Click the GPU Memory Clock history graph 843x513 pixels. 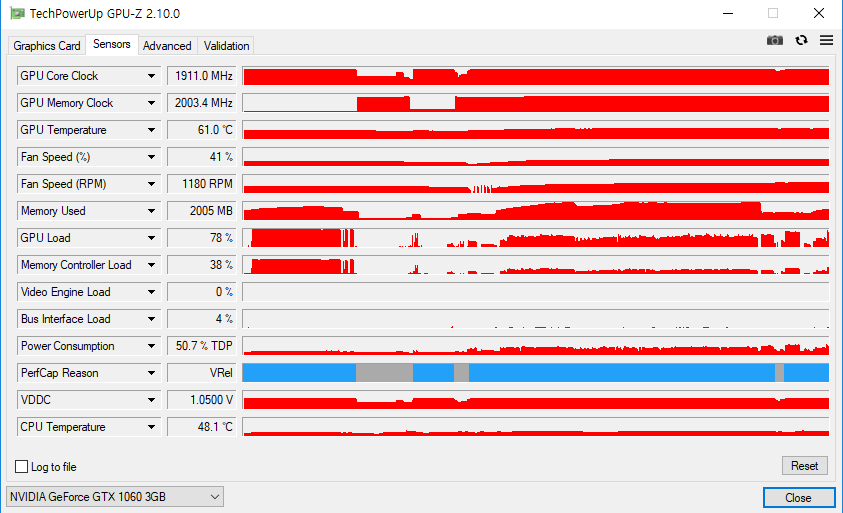[x=535, y=103]
